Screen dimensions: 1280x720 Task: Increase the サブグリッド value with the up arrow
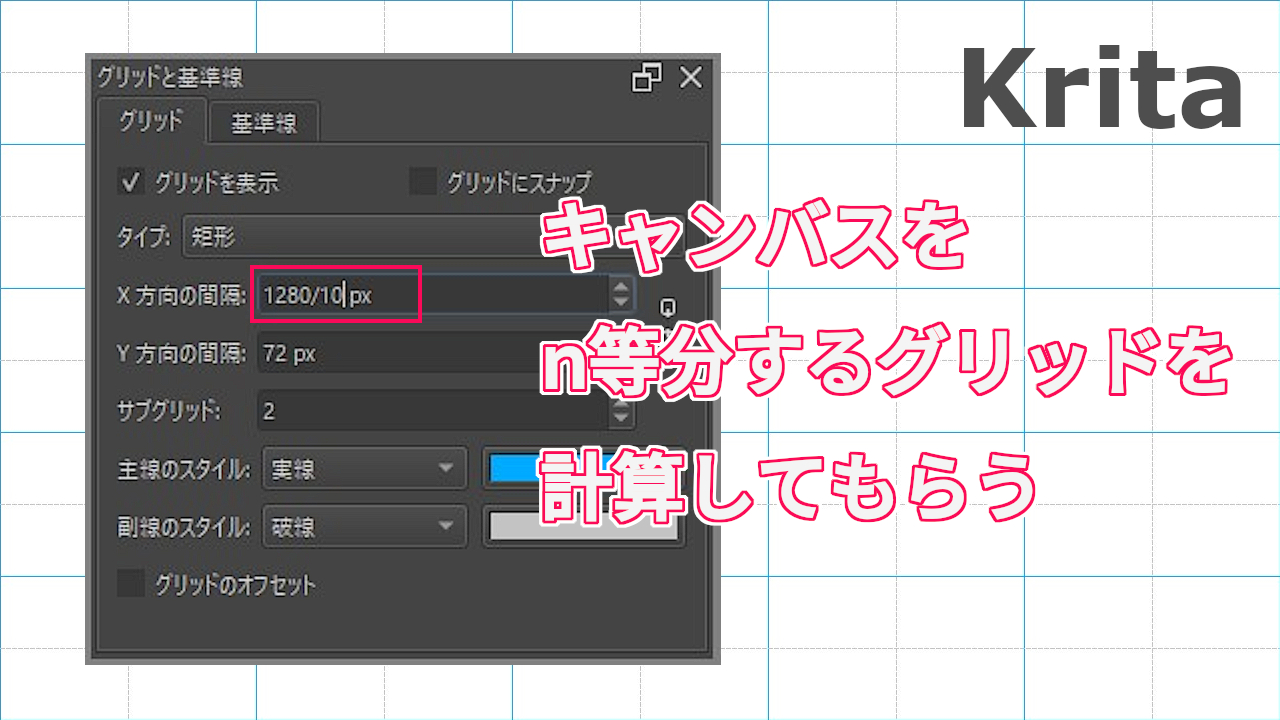(622, 402)
